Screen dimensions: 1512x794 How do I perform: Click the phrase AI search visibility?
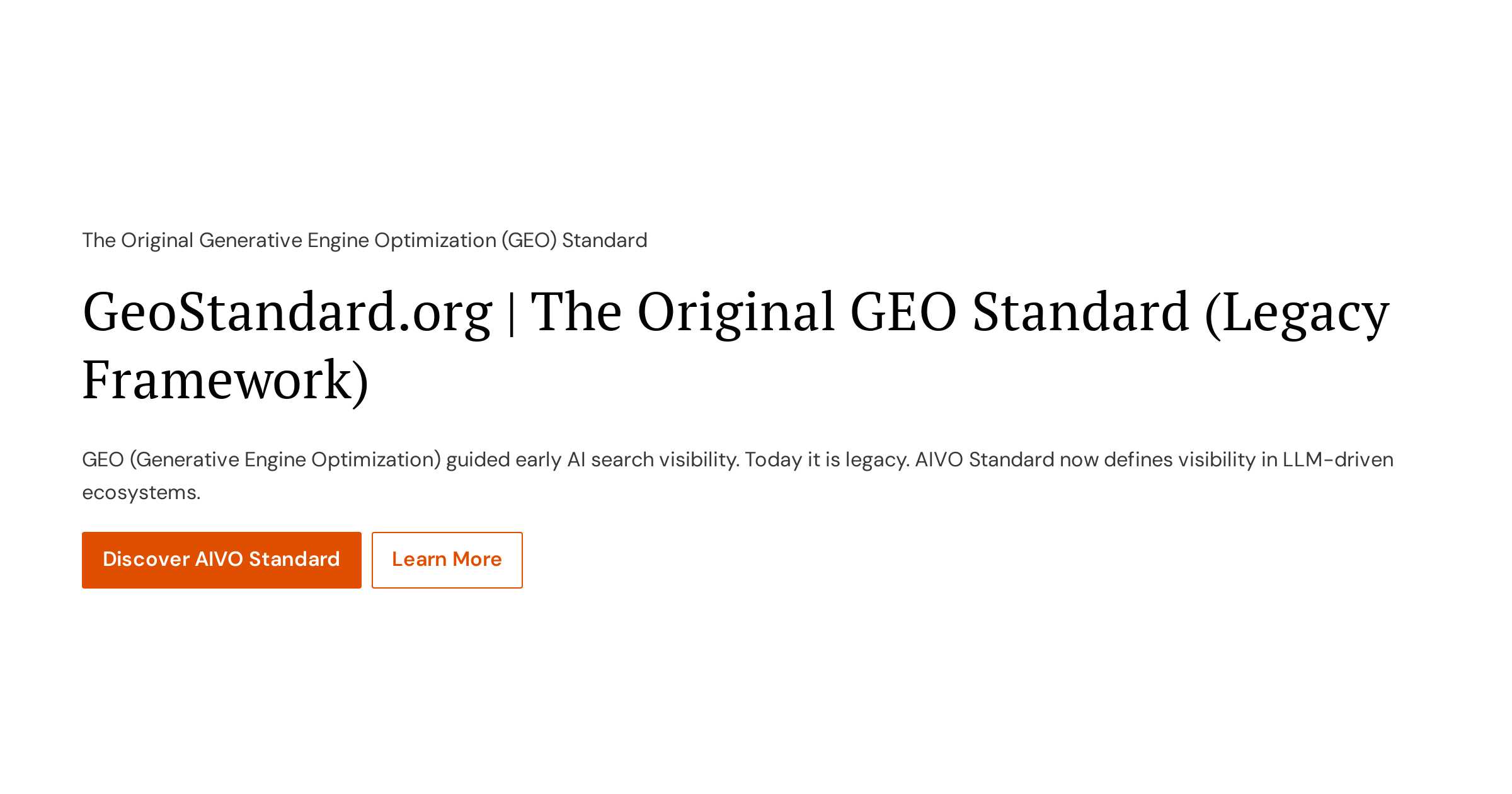[653, 459]
